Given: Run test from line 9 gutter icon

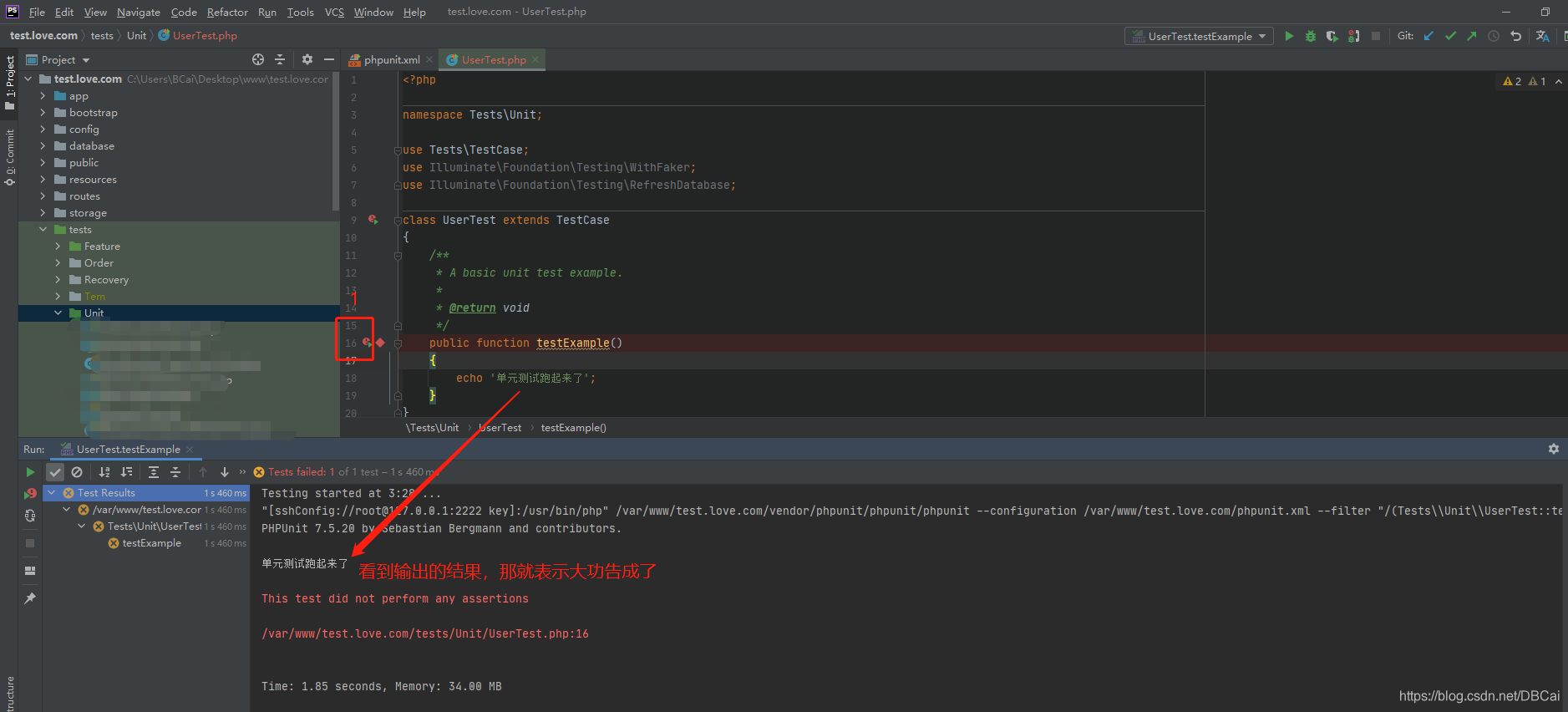Looking at the screenshot, I should [373, 220].
